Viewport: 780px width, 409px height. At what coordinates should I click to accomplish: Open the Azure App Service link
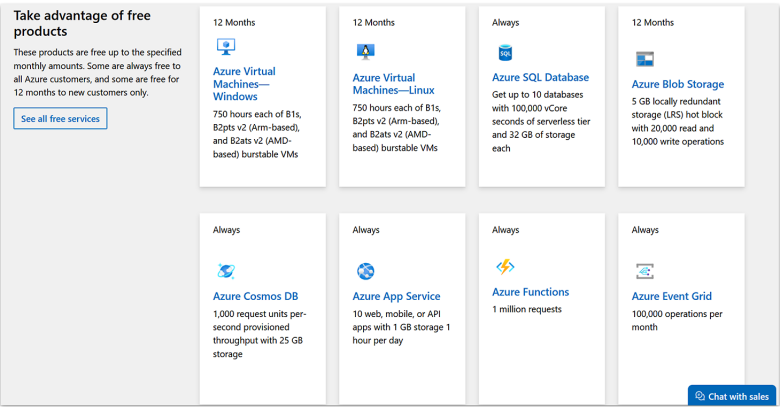[x=396, y=296]
